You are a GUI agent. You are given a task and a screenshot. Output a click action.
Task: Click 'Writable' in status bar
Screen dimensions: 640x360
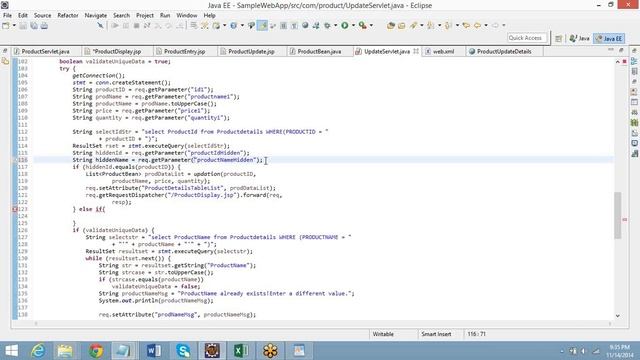pos(383,334)
